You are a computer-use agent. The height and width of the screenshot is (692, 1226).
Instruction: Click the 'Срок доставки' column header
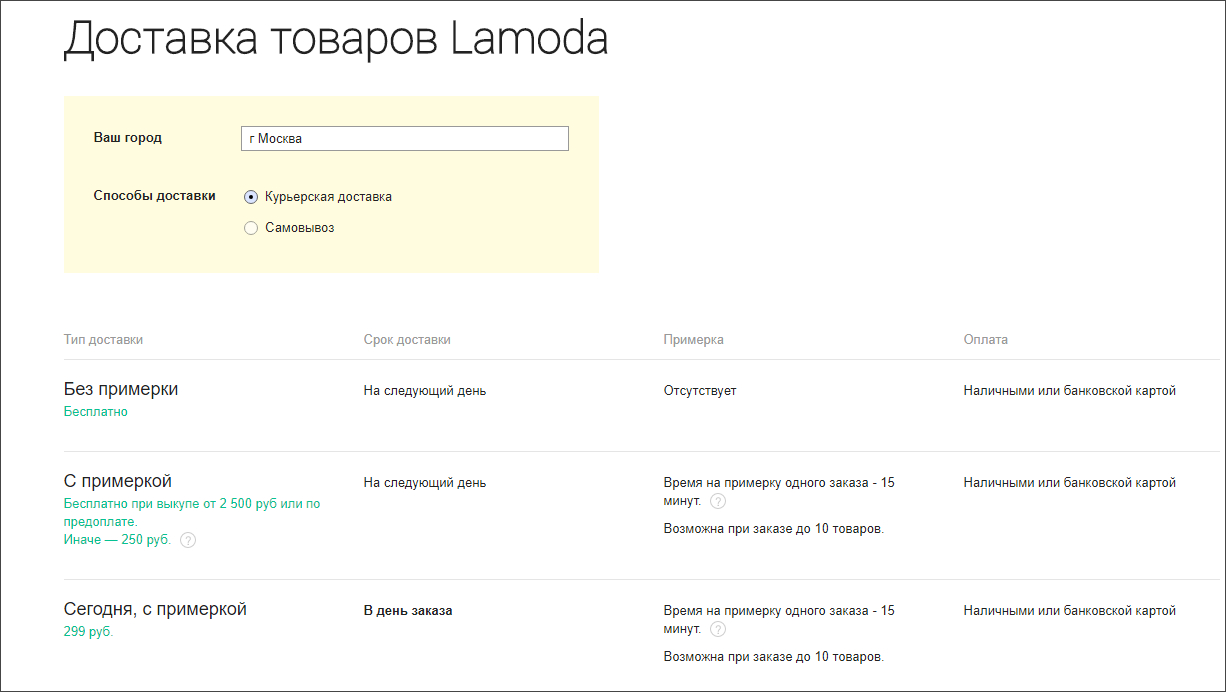click(407, 340)
